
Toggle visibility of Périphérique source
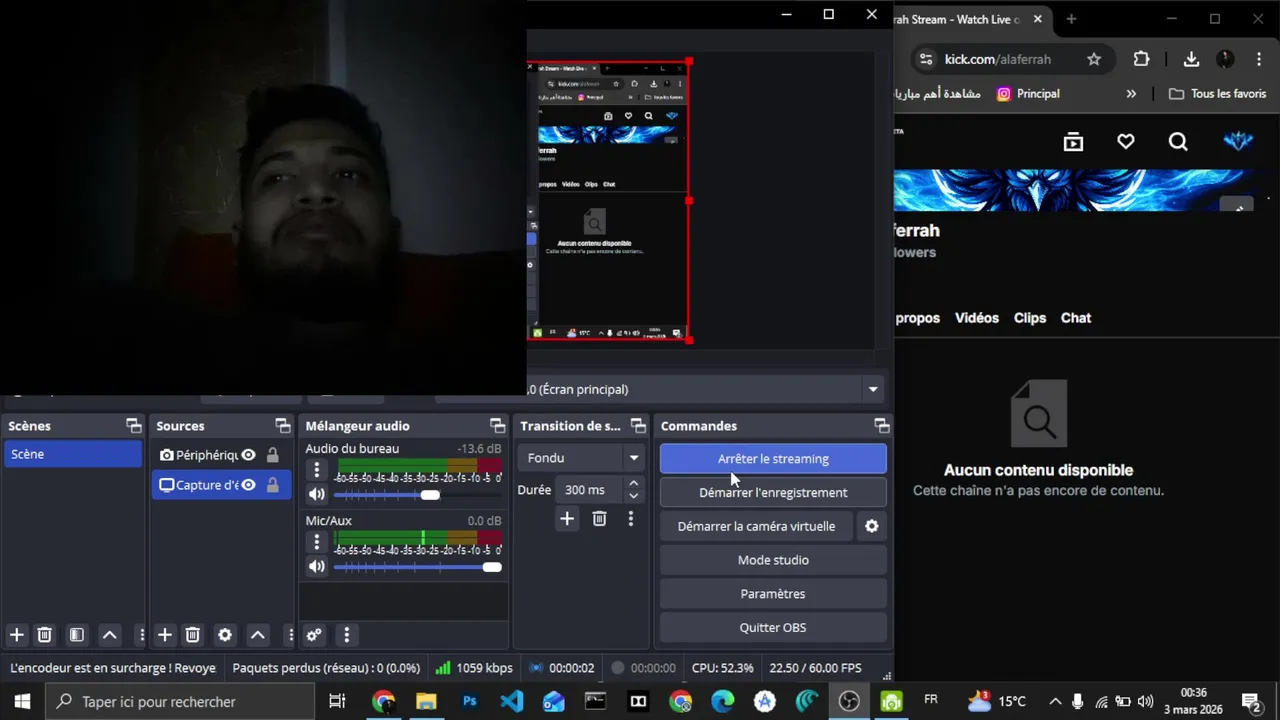click(x=248, y=455)
